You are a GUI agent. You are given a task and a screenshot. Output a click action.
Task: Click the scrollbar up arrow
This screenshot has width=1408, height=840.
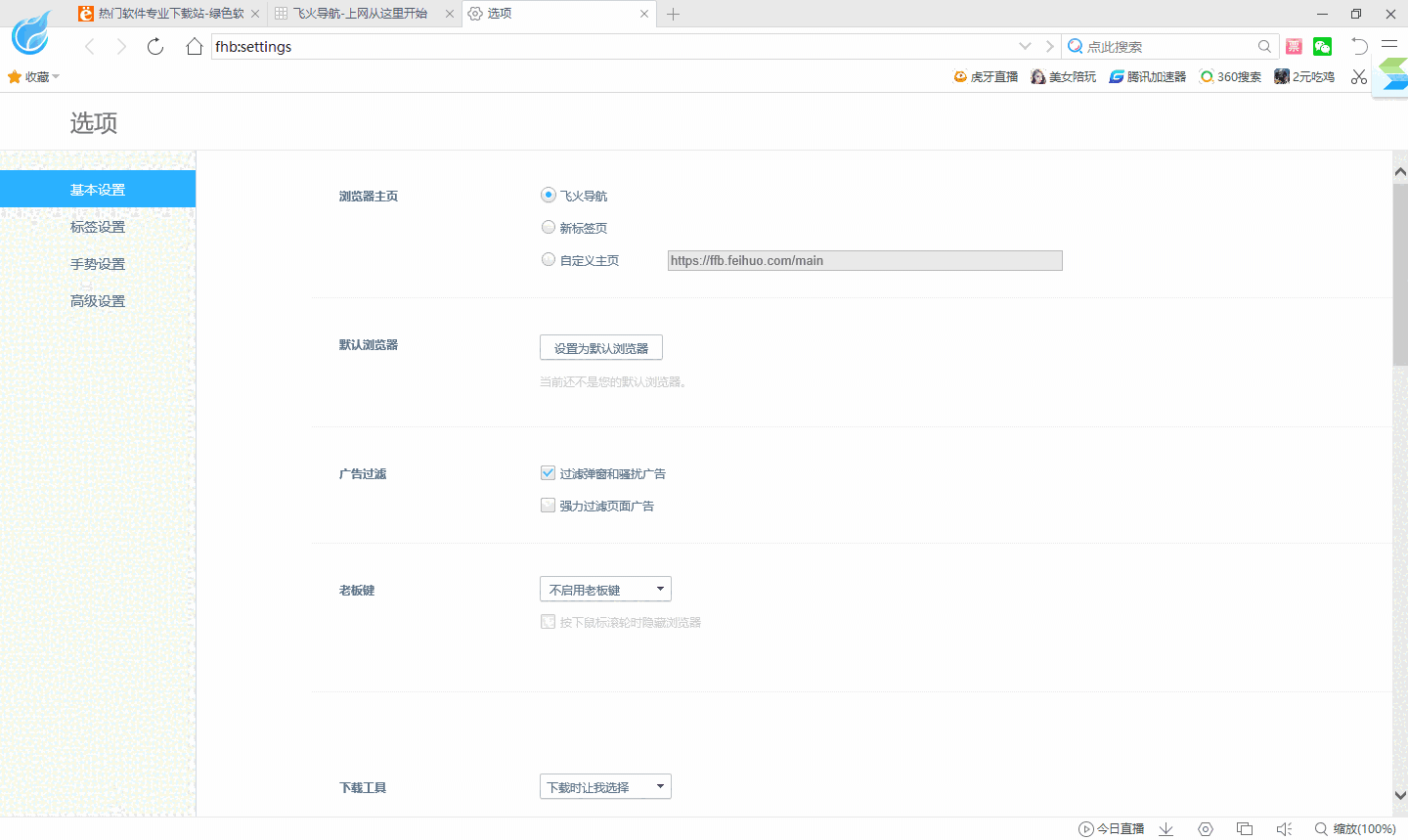[1400, 172]
